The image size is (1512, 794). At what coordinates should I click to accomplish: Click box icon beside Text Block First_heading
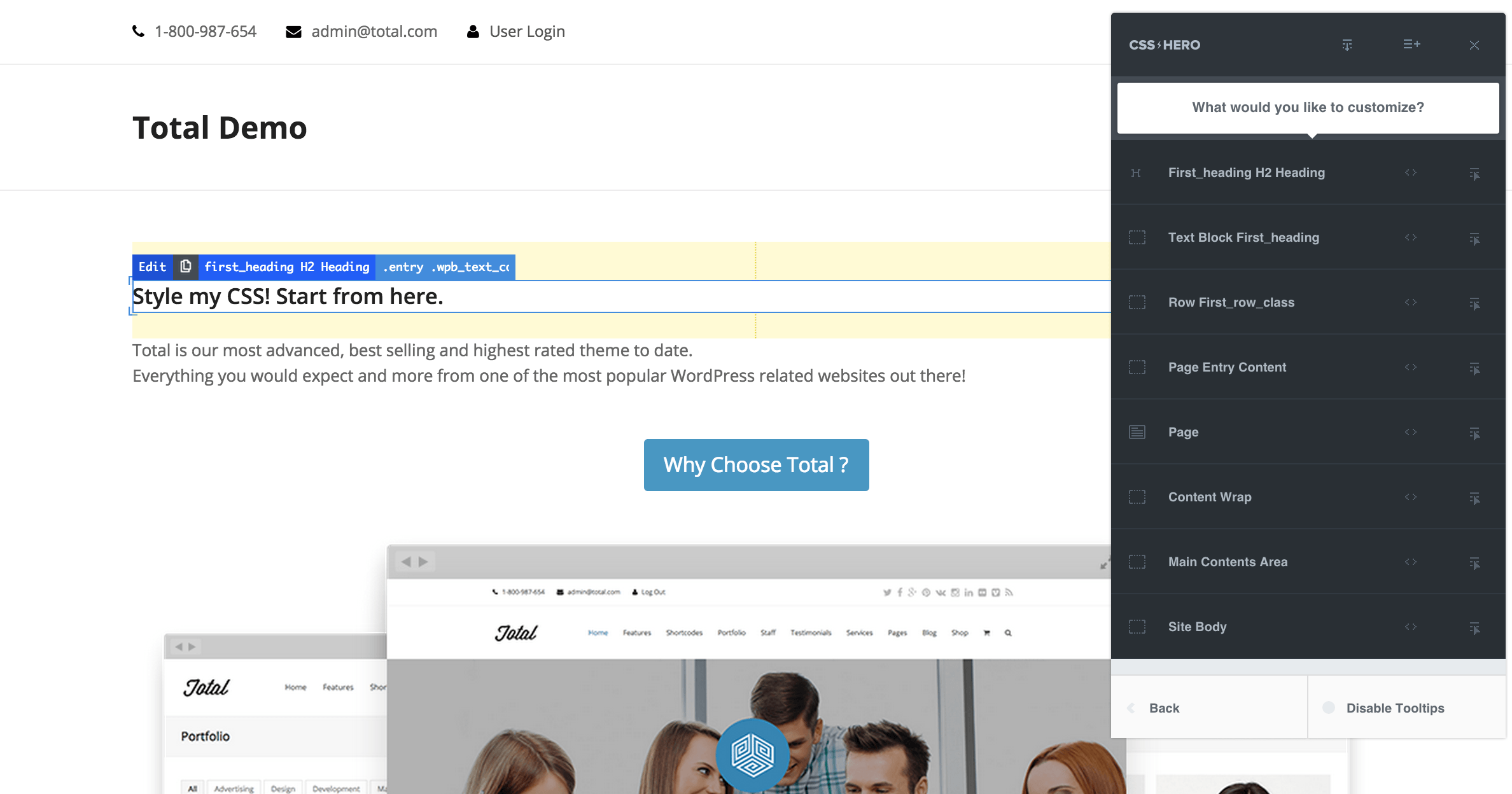point(1137,237)
